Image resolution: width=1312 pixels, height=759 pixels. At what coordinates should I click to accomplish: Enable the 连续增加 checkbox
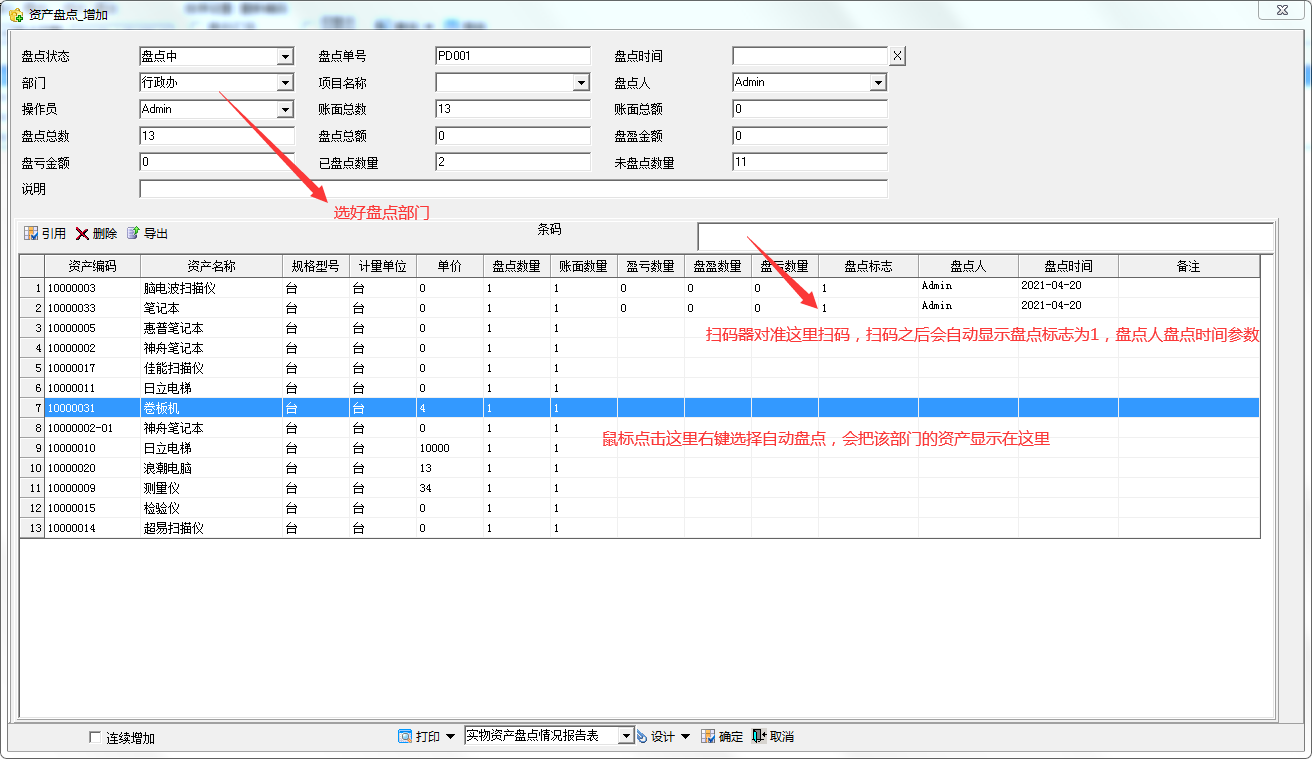click(x=95, y=738)
